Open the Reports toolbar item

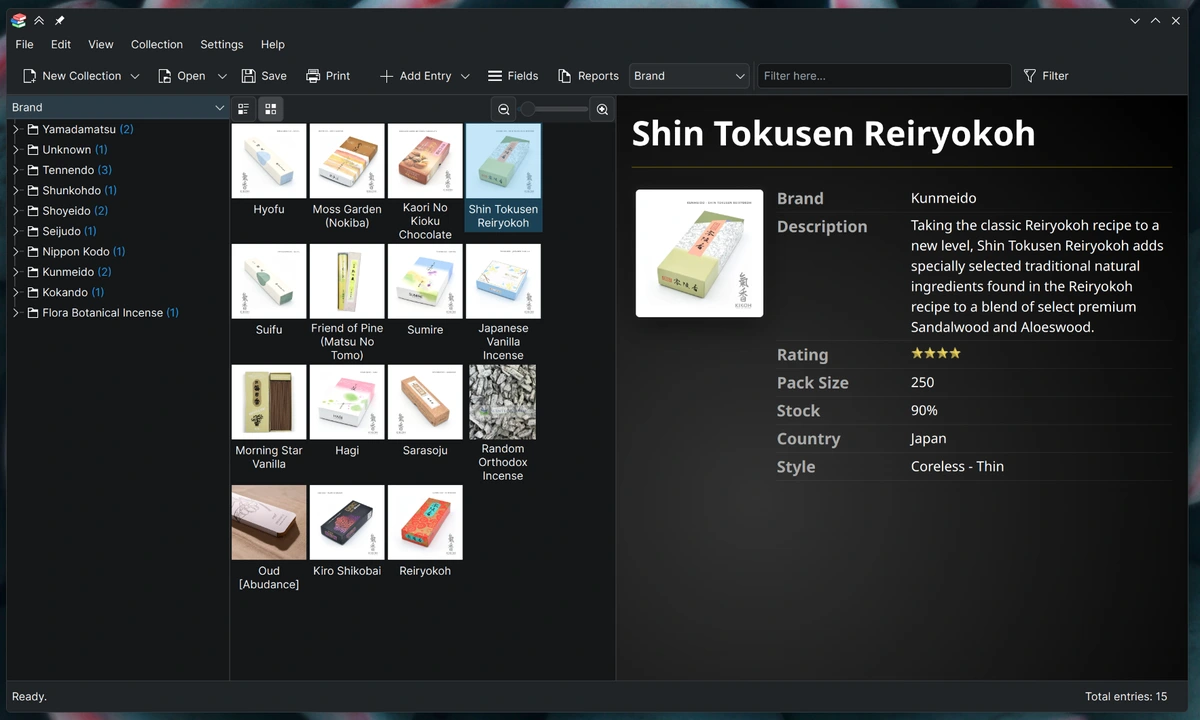pyautogui.click(x=588, y=76)
